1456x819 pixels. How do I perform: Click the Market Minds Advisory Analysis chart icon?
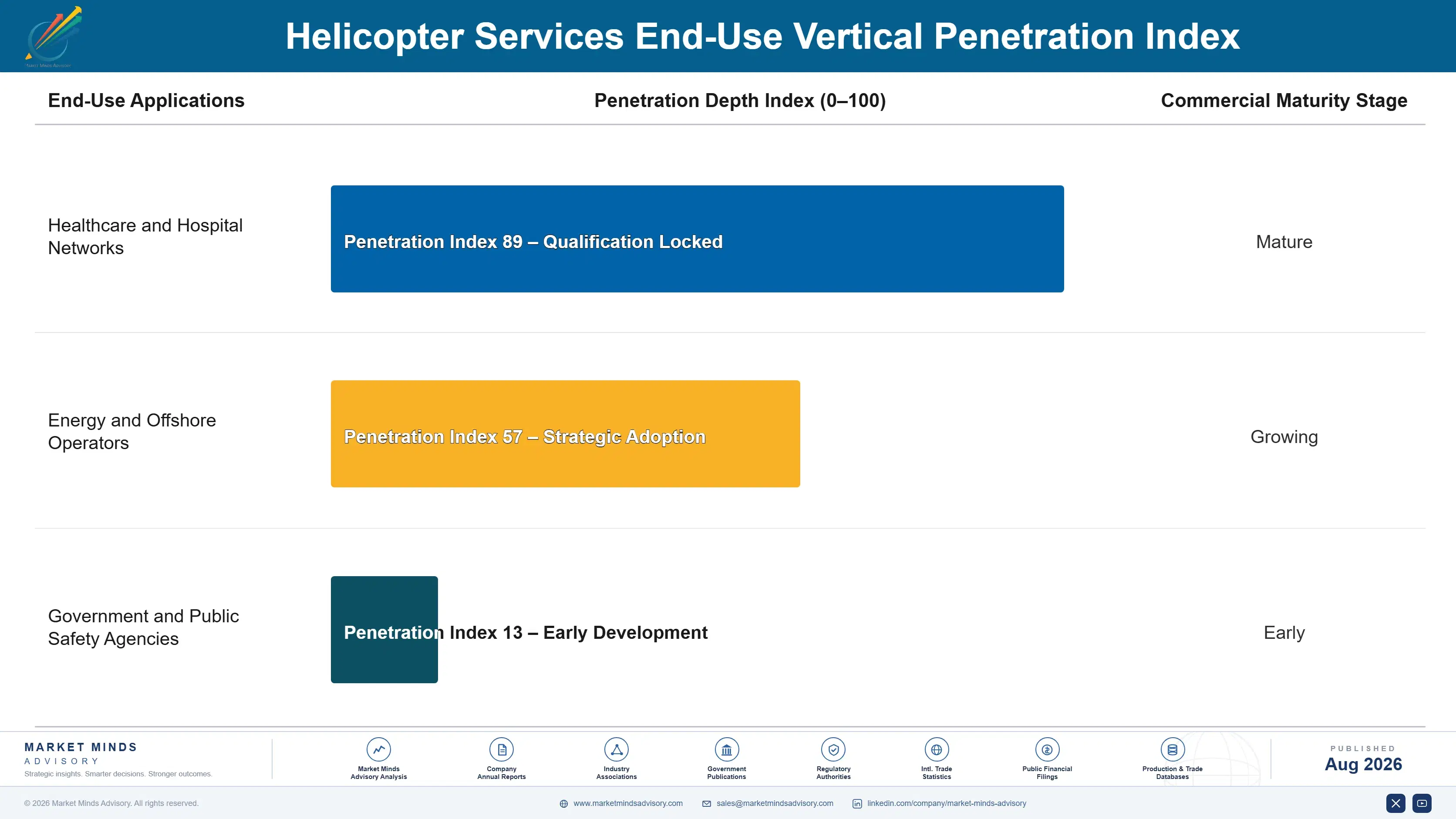[x=379, y=749]
